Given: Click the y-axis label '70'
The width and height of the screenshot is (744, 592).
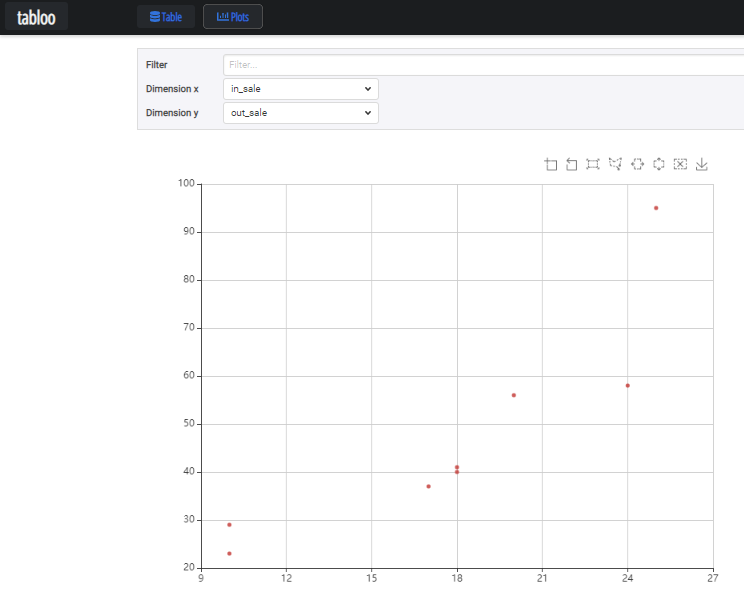Looking at the screenshot, I should pyautogui.click(x=189, y=327).
